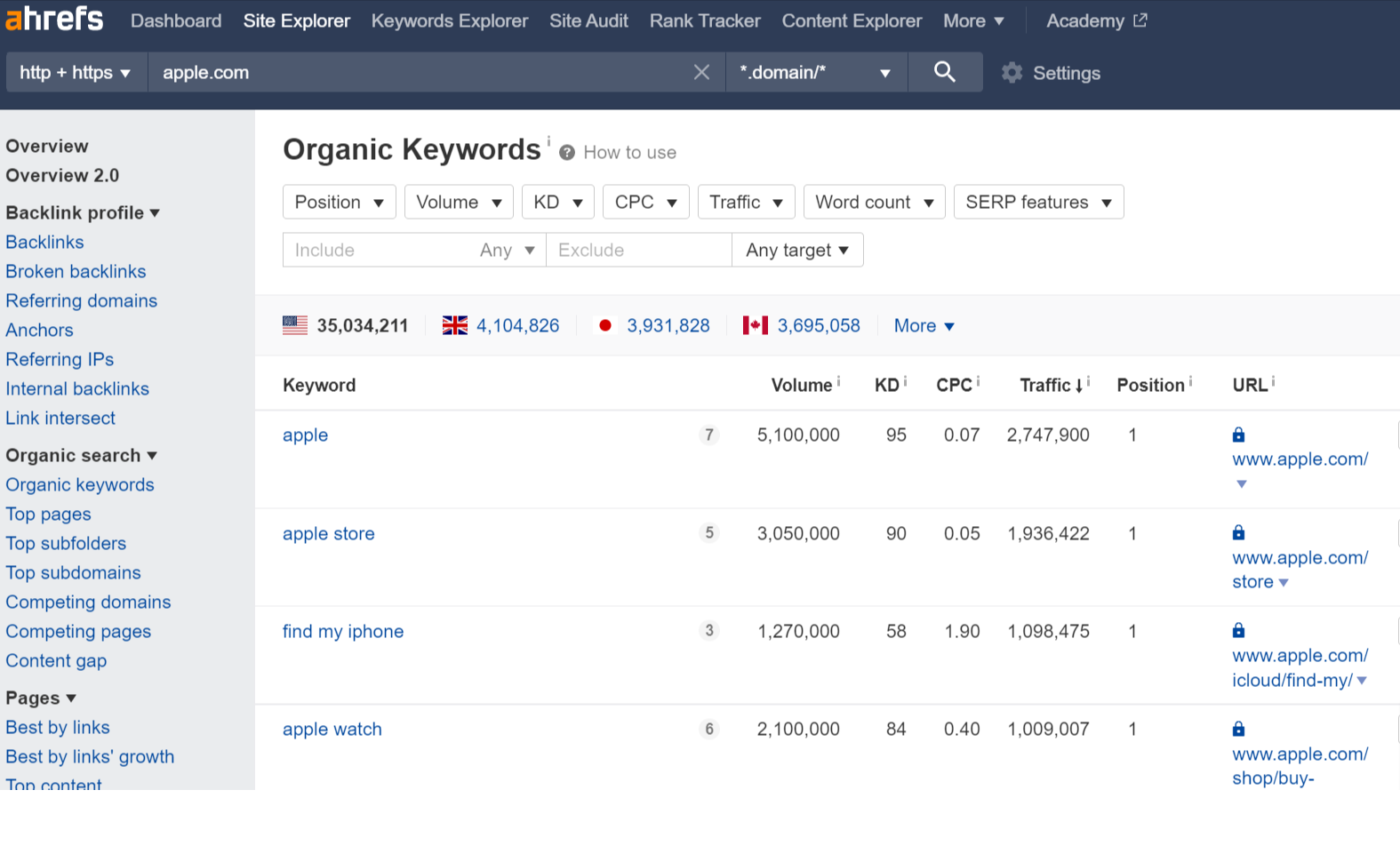The width and height of the screenshot is (1400, 846).
Task: Expand URL arrow next to icloud/find-my/
Action: 1362,681
